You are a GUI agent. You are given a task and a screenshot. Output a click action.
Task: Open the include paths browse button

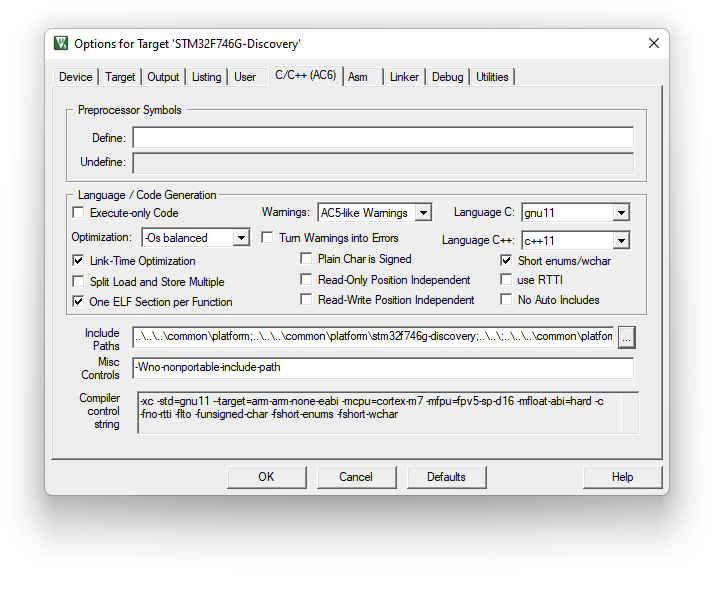tap(627, 338)
